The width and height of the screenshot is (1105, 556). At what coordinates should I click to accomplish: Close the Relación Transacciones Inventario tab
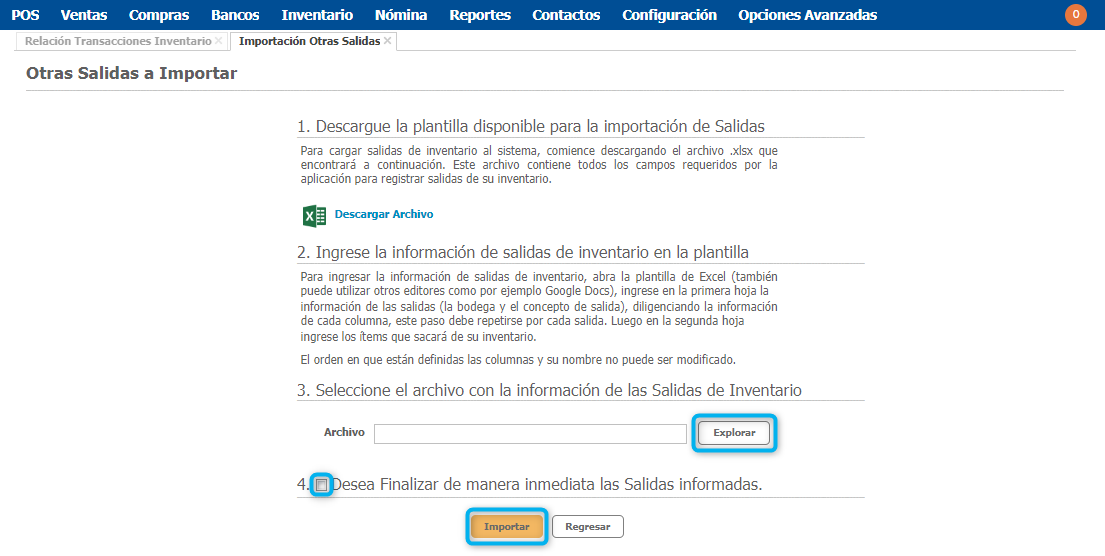click(x=219, y=41)
